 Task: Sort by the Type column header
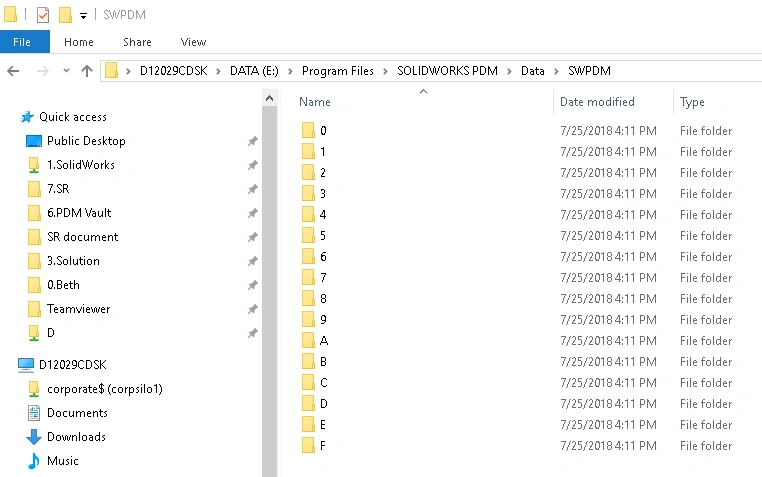pyautogui.click(x=692, y=102)
